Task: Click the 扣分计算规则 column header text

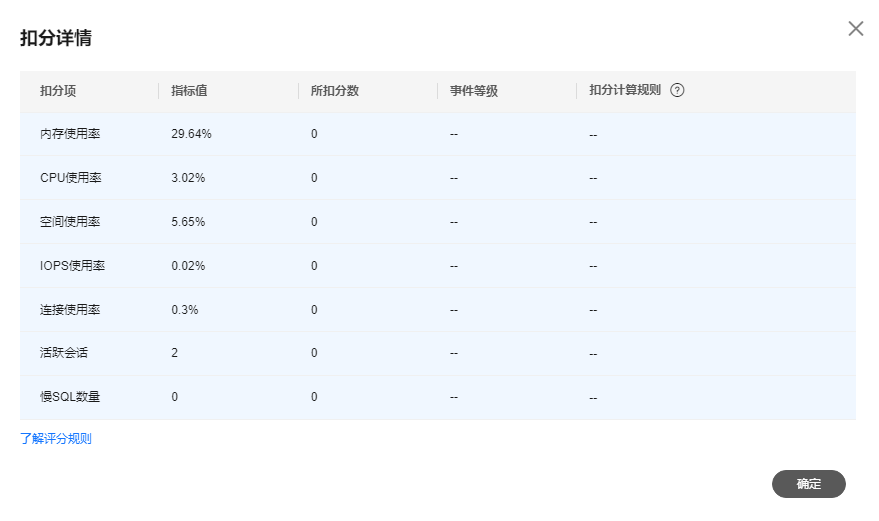Action: point(625,91)
